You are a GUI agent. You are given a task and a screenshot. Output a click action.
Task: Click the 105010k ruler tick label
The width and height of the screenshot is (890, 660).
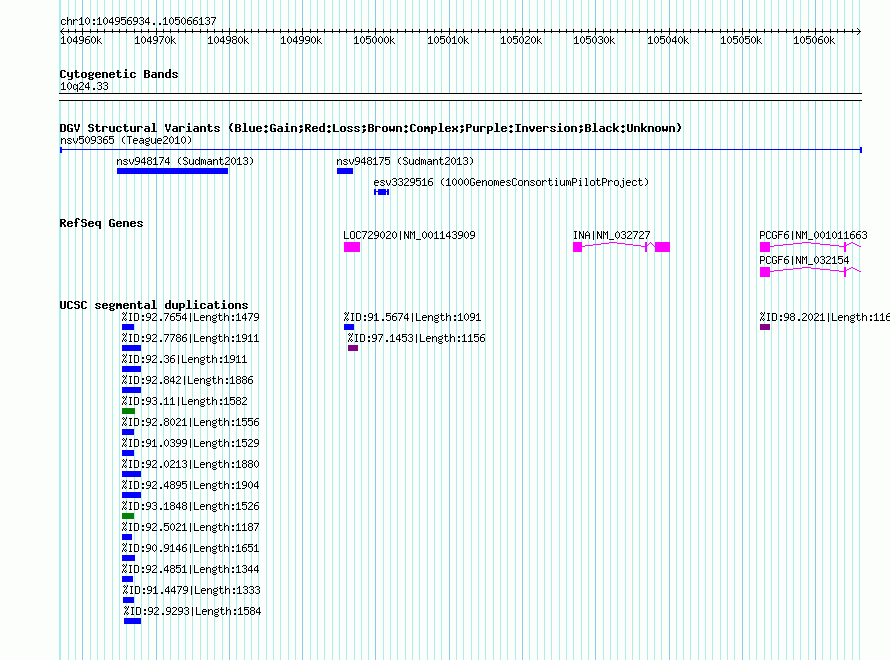(448, 40)
